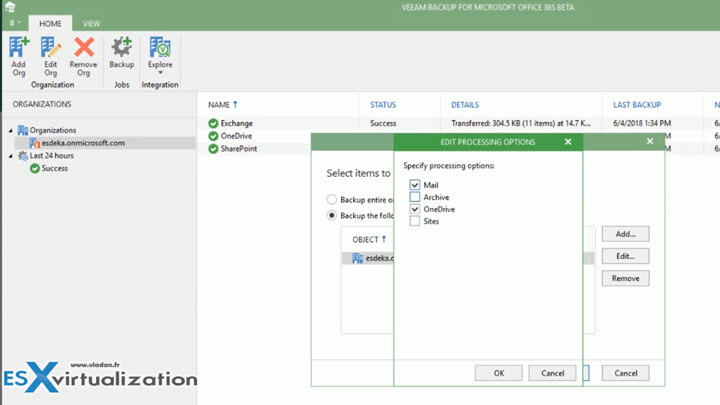720x405 pixels.
Task: Uncheck the OneDrive processing option
Action: (x=415, y=209)
